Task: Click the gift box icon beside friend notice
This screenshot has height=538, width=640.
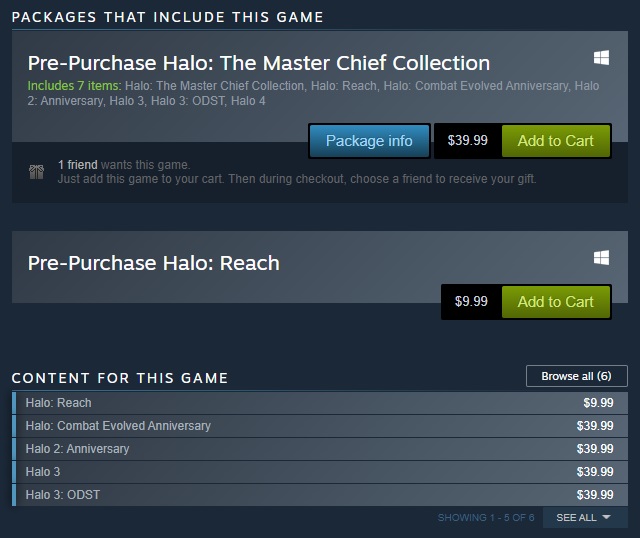Action: pos(36,172)
